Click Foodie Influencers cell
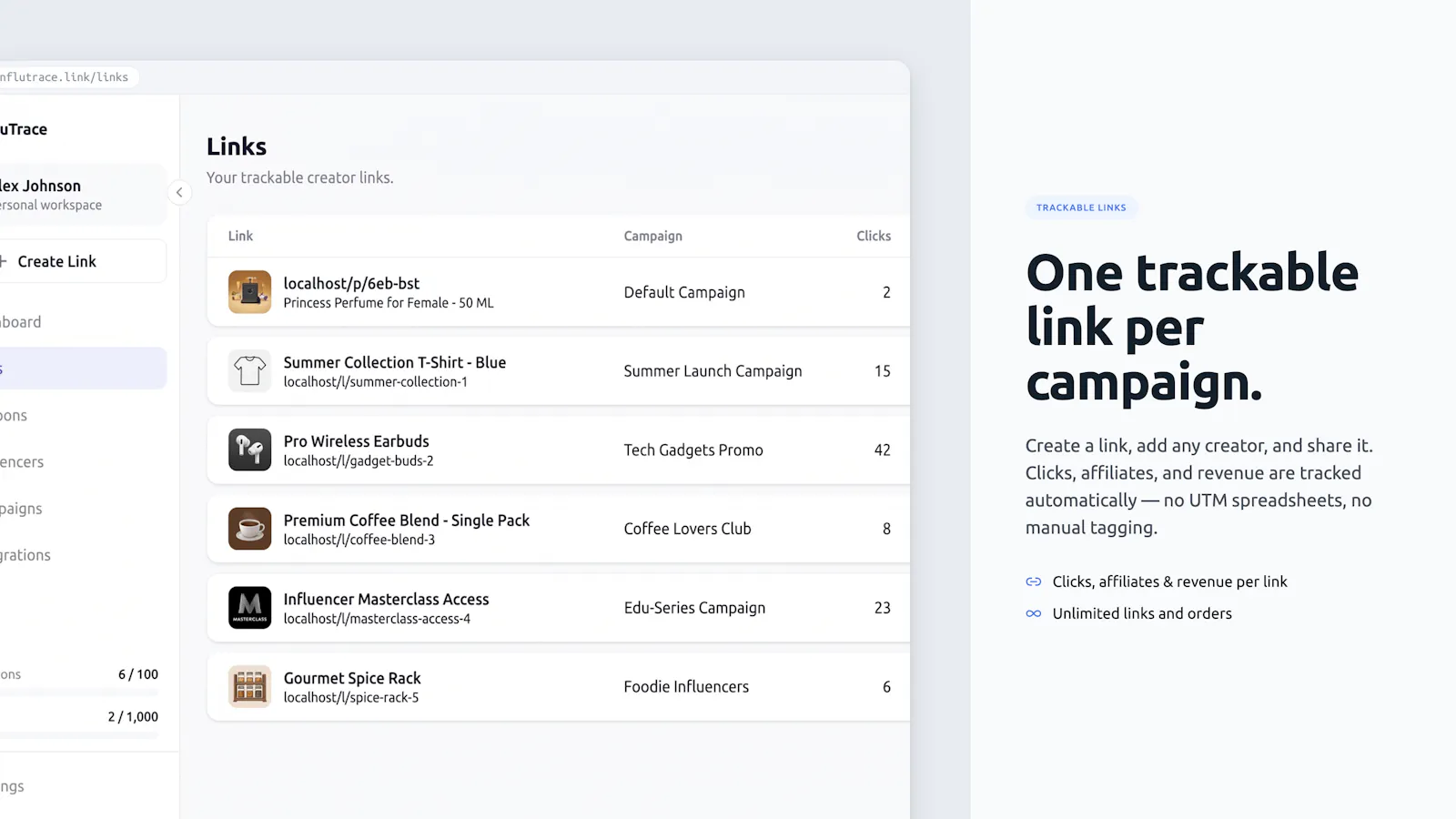Screen dimensions: 1456x819 coord(686,687)
